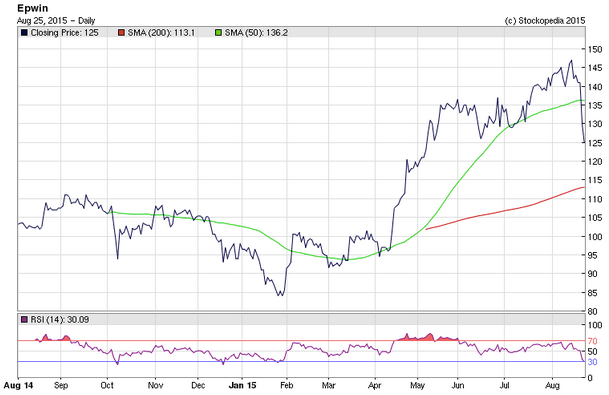Click the 'Oct' x-axis label

click(107, 385)
